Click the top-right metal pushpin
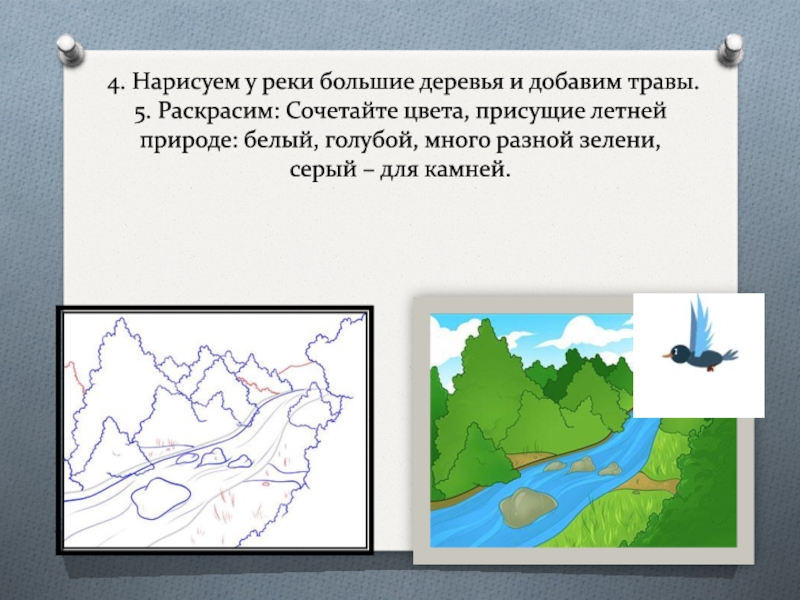Image resolution: width=800 pixels, height=600 pixels. pyautogui.click(x=732, y=46)
